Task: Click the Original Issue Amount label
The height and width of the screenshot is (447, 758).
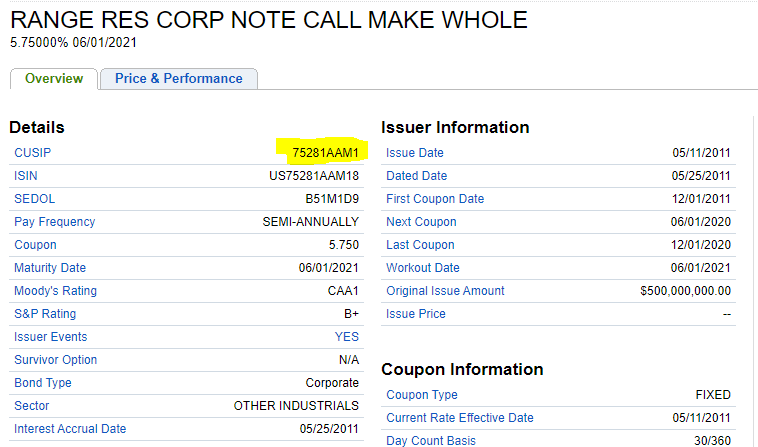Action: pyautogui.click(x=445, y=291)
